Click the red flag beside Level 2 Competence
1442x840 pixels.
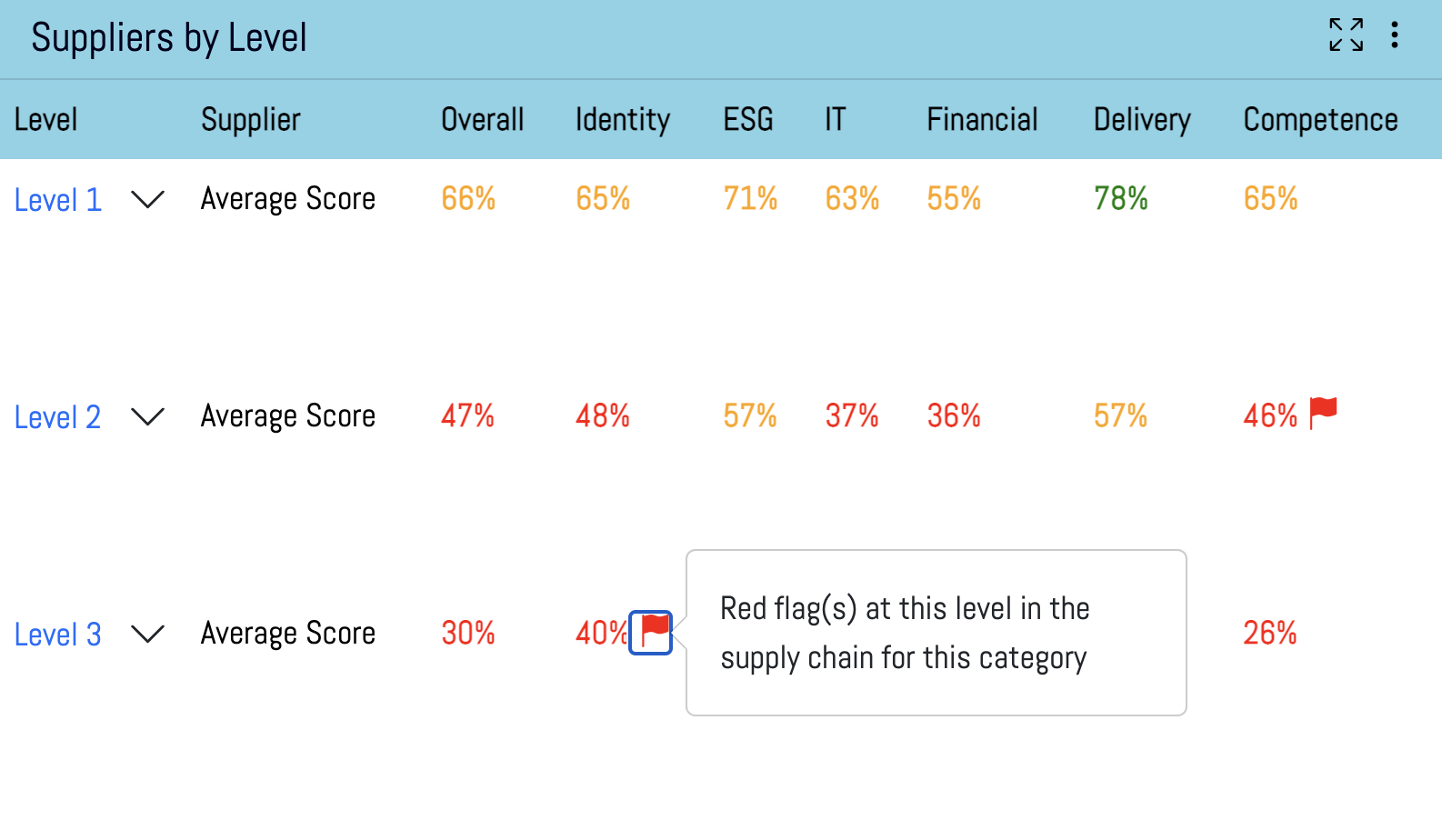(x=1323, y=413)
